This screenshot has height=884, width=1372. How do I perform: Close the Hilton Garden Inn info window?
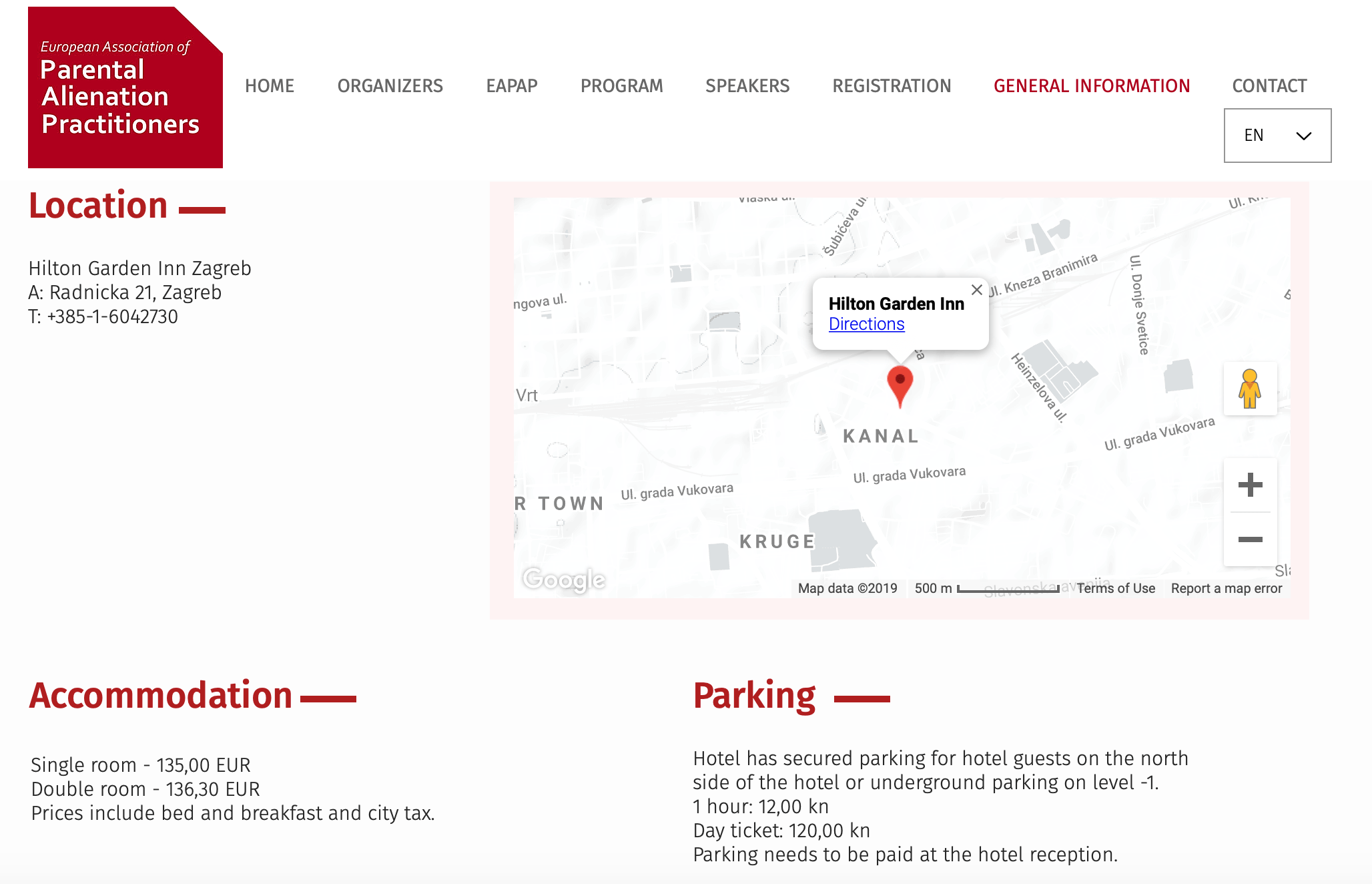977,290
